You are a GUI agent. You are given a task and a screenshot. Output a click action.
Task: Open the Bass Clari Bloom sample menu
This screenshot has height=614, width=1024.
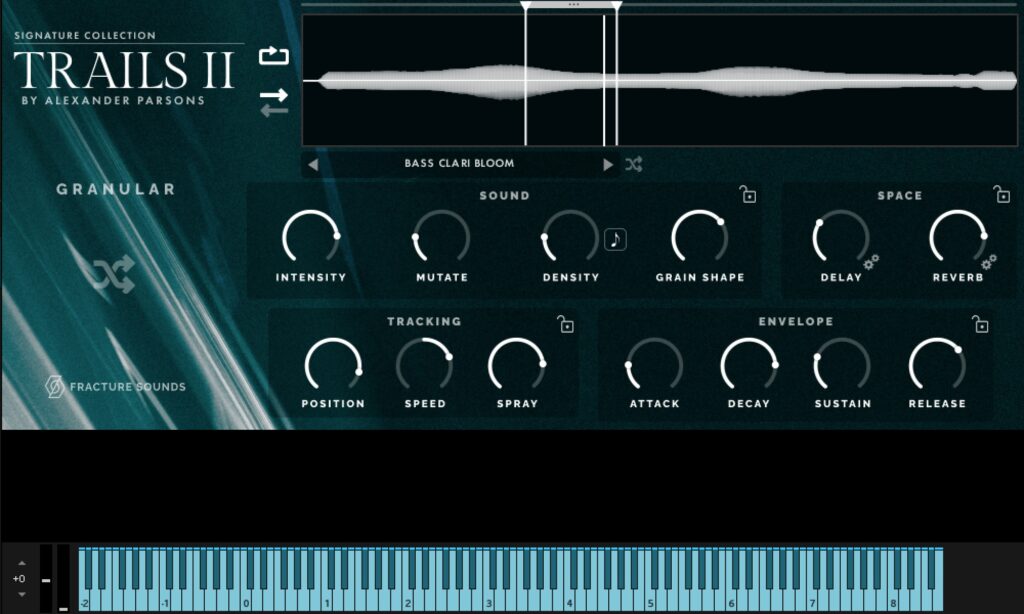pos(459,163)
